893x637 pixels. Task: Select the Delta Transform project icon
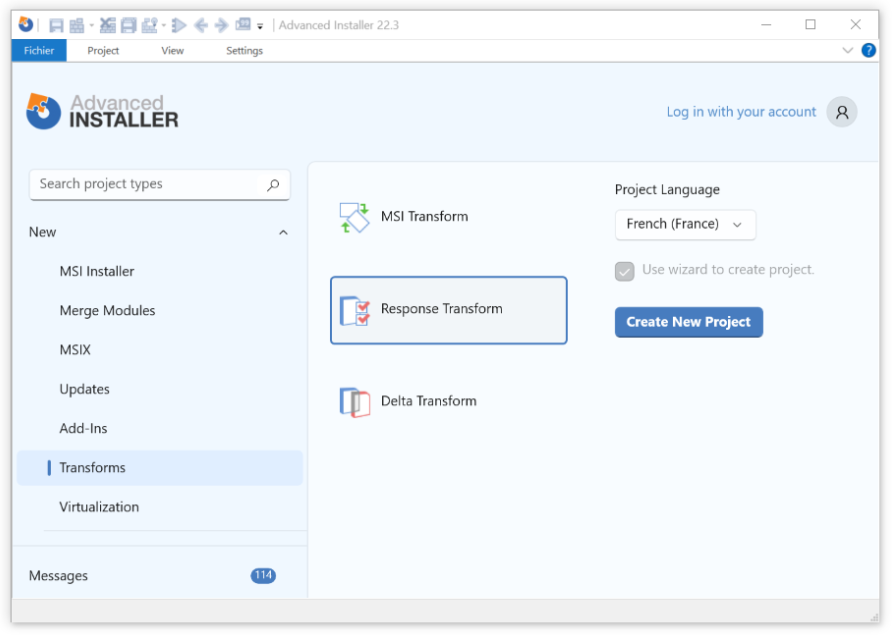tap(354, 402)
